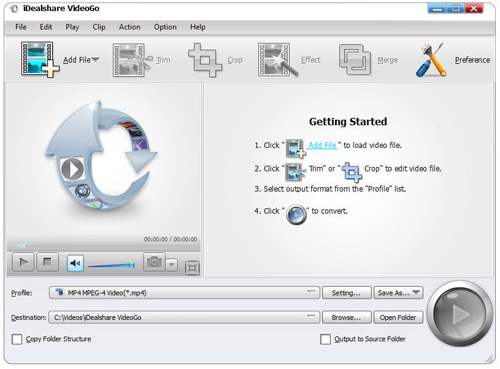Open the Action menu

tap(130, 27)
